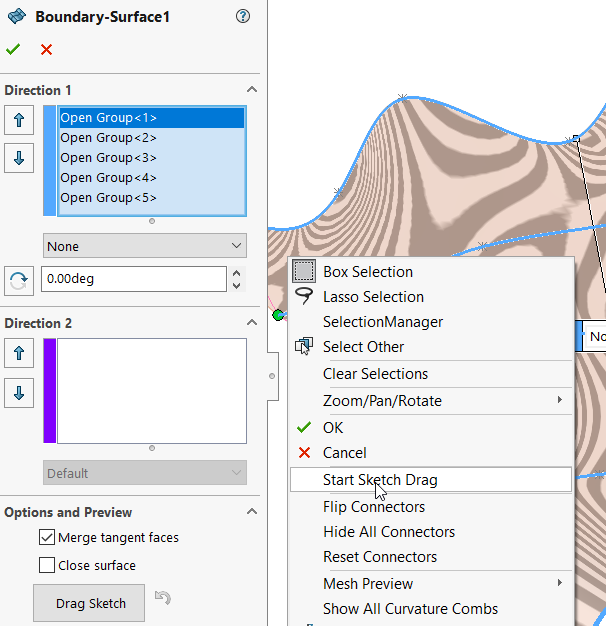Image resolution: width=606 pixels, height=626 pixels.
Task: Choose Clear Selections
Action: tap(431, 374)
